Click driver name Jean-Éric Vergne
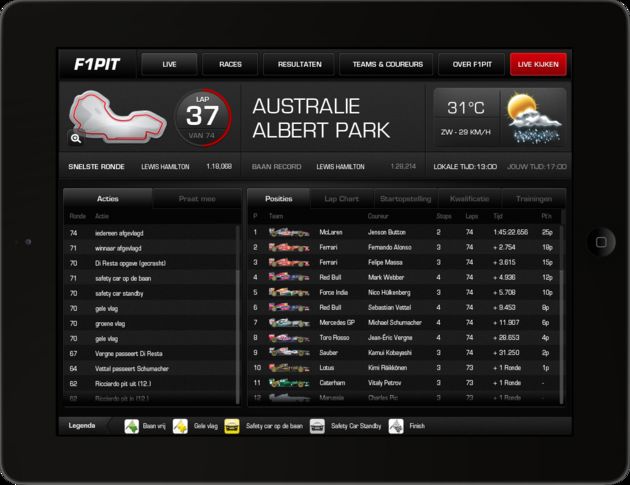Viewport: 630px width, 485px height. 390,338
